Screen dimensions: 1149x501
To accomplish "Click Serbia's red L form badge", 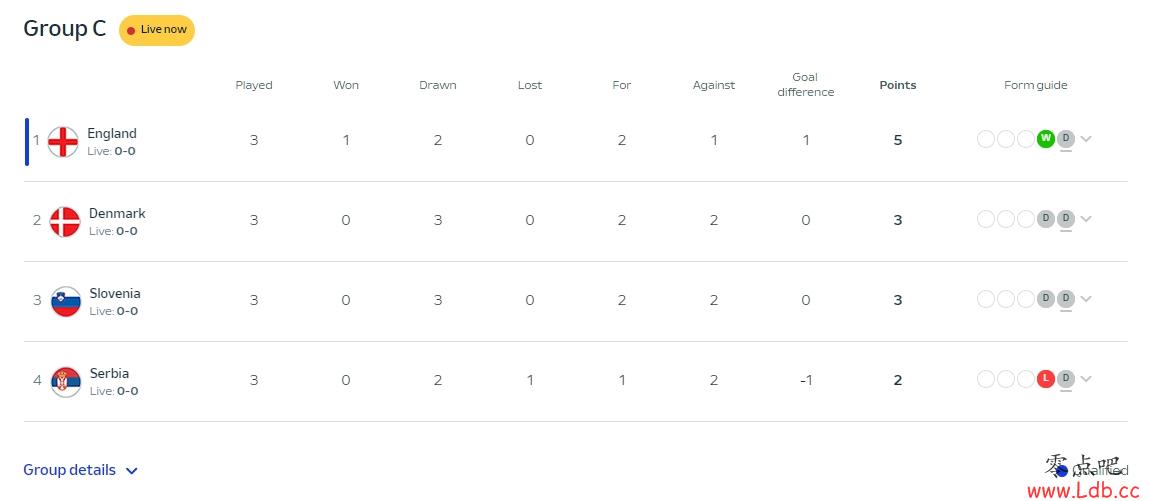I will pyautogui.click(x=1046, y=379).
